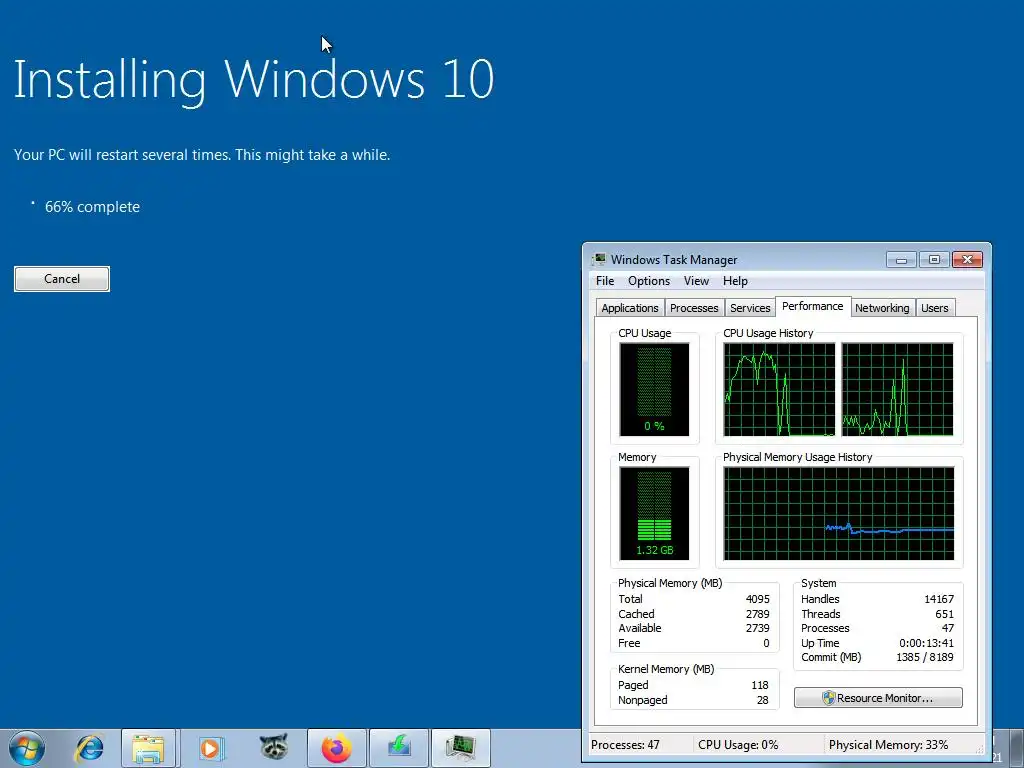
Task: Click the Up Time value 0:00:13:41
Action: (x=927, y=643)
